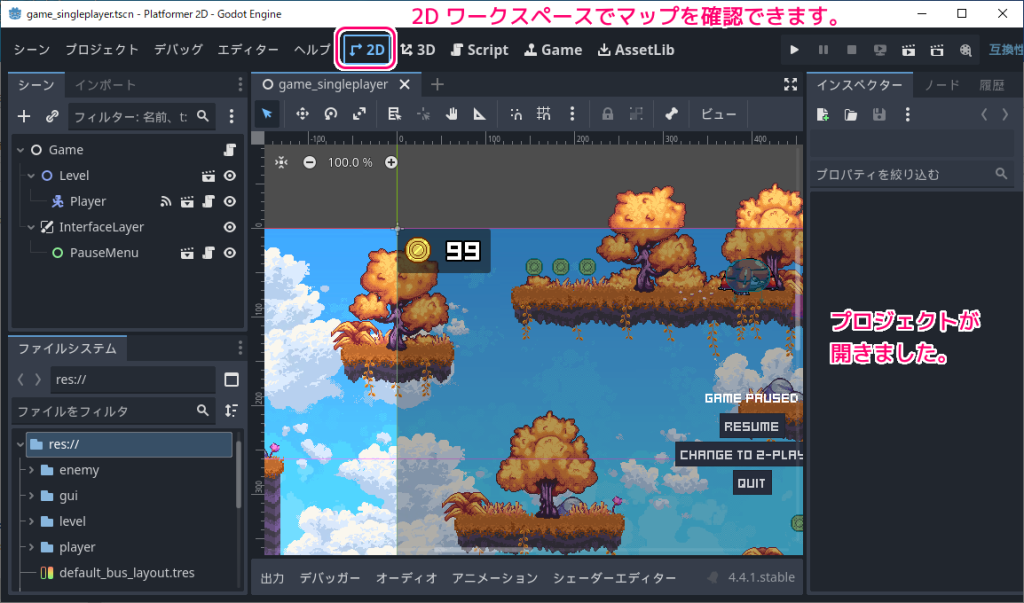1024x603 pixels.
Task: Run the current scene clapper icon
Action: 908,50
